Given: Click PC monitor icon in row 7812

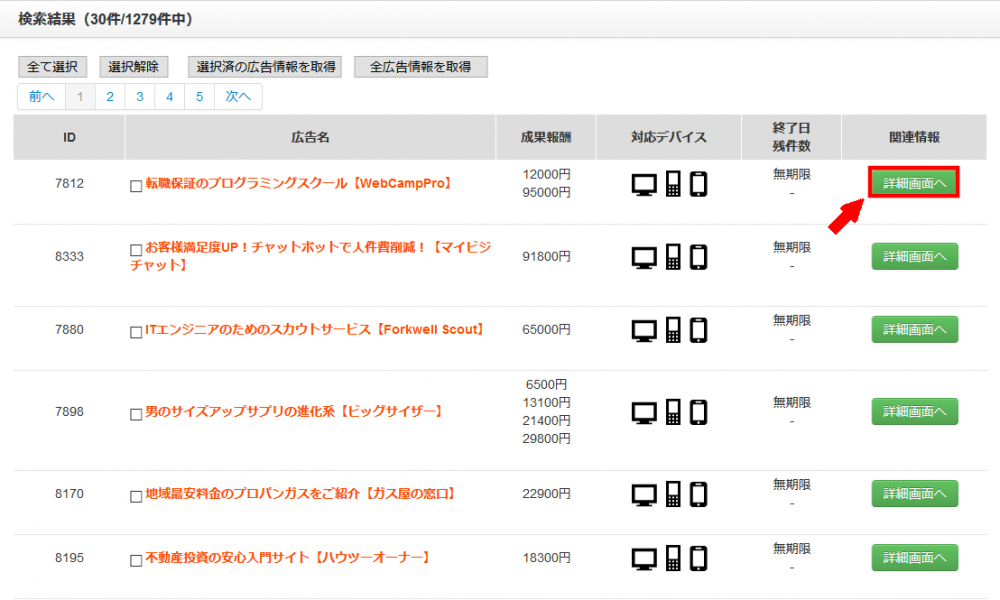Looking at the screenshot, I should point(644,185).
